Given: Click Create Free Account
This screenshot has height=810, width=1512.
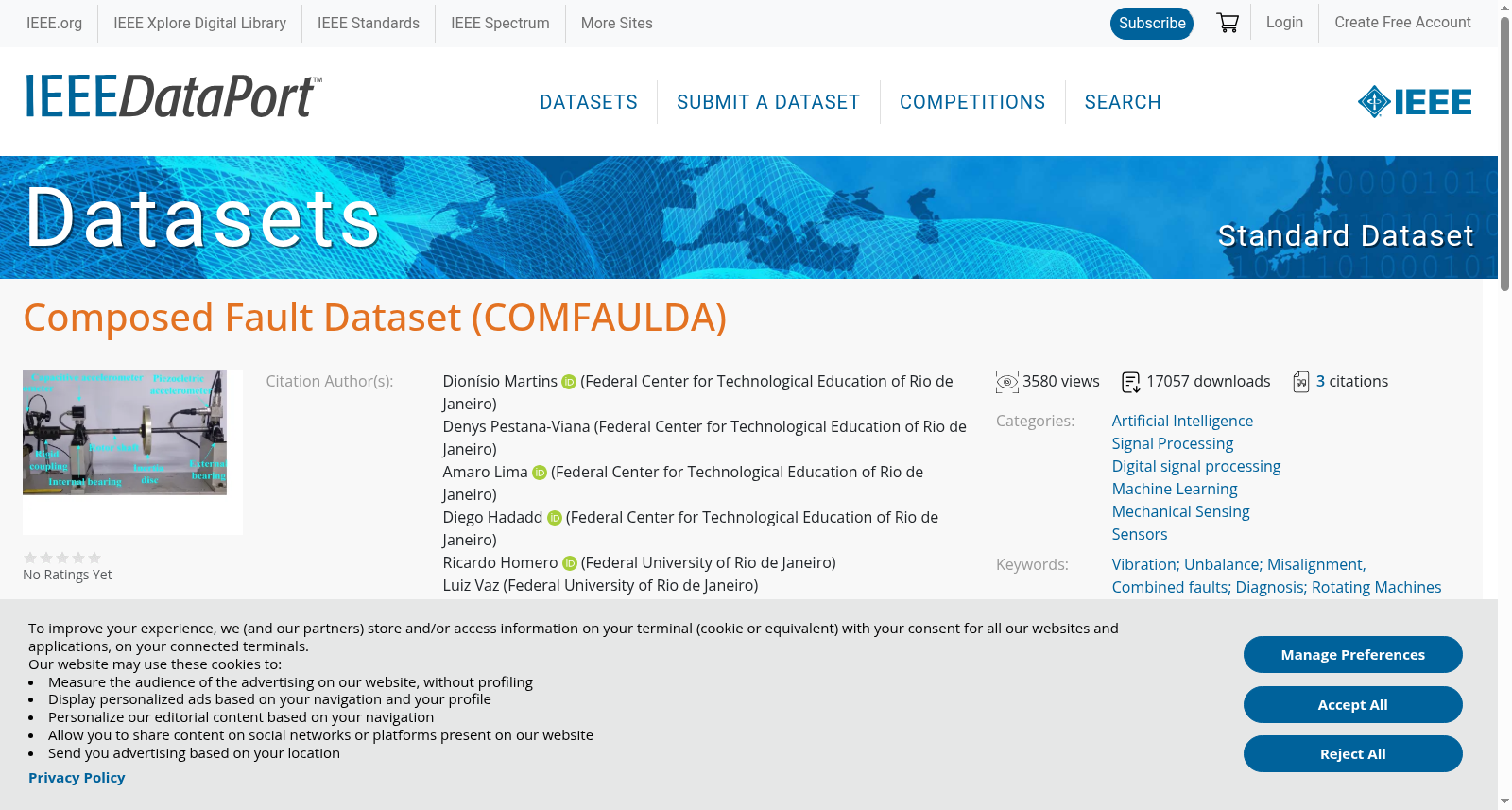Looking at the screenshot, I should [x=1402, y=22].
